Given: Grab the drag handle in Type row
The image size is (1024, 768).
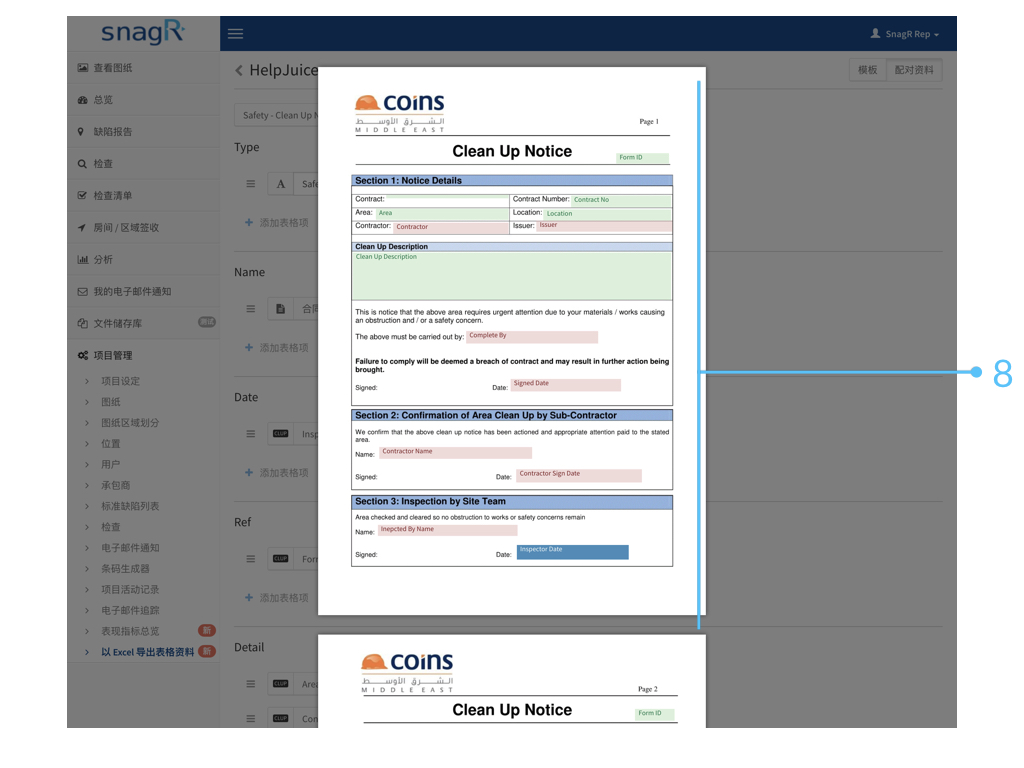Looking at the screenshot, I should [x=251, y=184].
